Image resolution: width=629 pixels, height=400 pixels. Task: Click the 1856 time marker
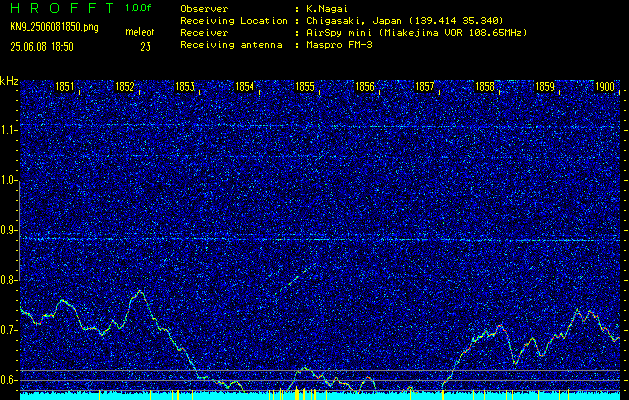(x=365, y=87)
